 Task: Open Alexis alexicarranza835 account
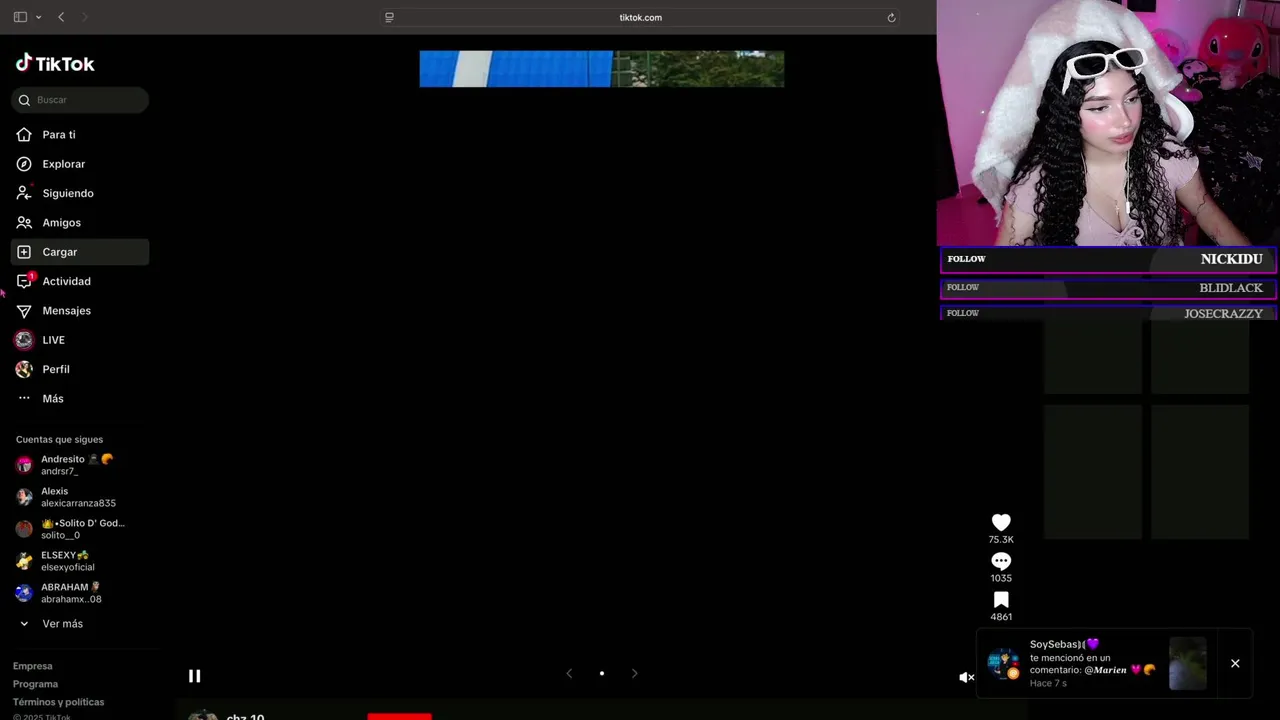click(x=80, y=497)
